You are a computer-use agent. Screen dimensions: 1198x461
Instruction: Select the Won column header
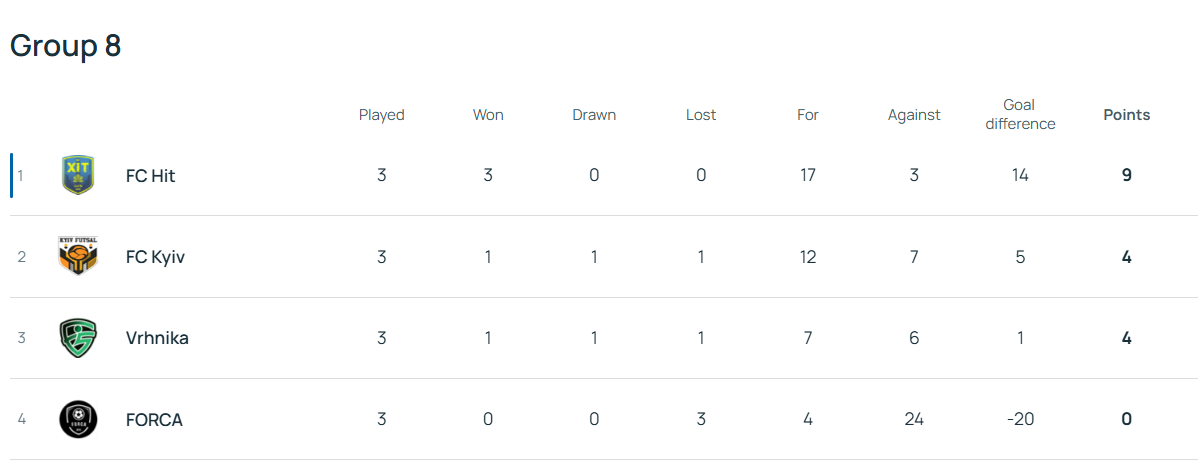pos(488,115)
